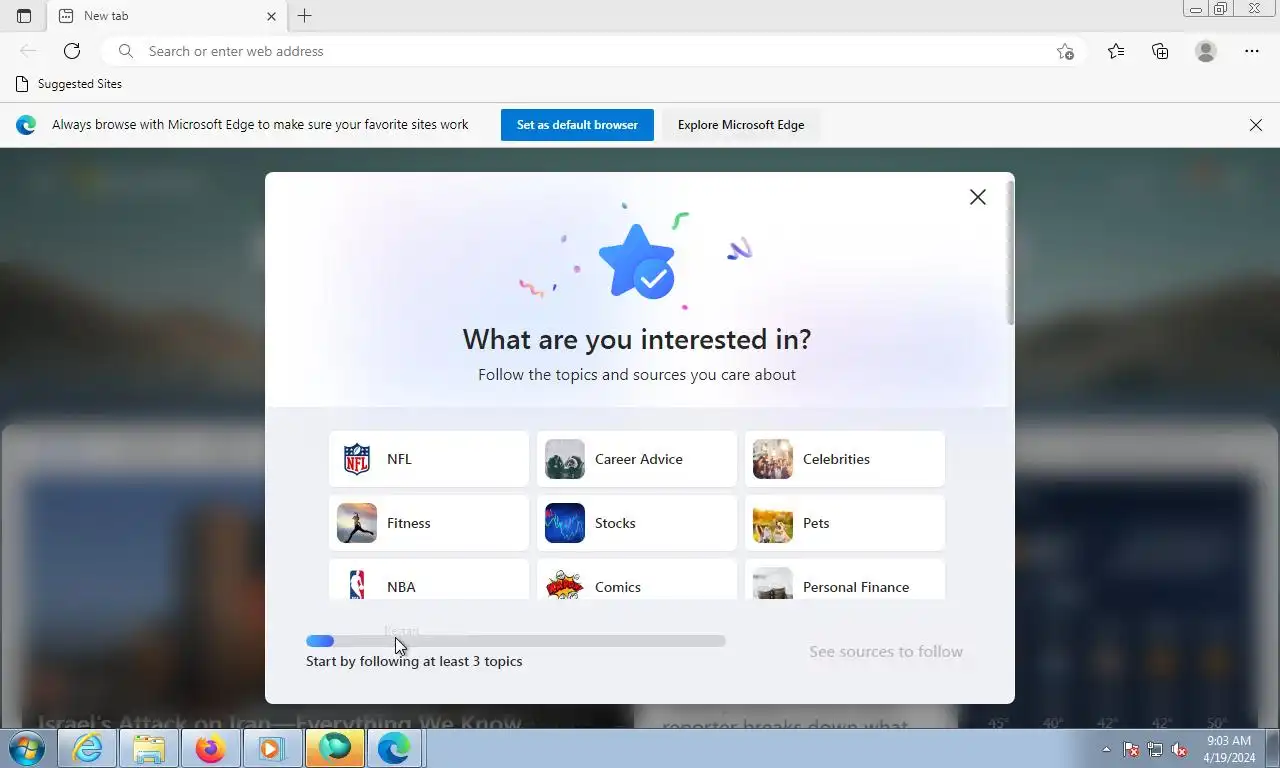Click Set as default browser button
Viewport: 1280px width, 768px height.
577,125
